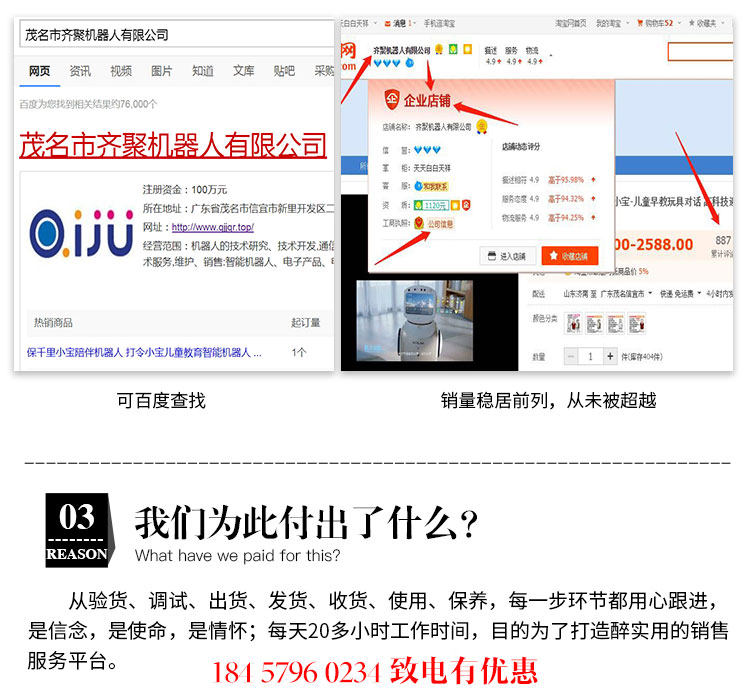
Task: Click the green badge icon in shop header
Action: 453,49
